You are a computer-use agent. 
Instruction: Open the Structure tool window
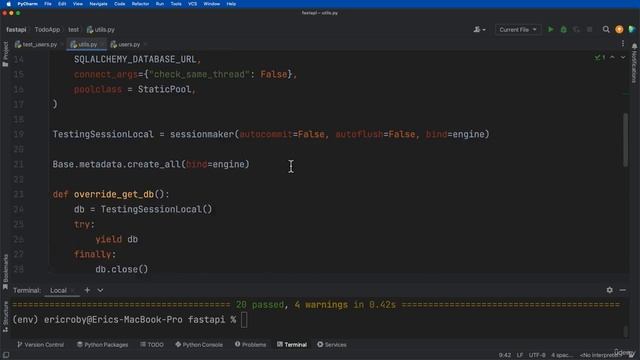coord(5,316)
